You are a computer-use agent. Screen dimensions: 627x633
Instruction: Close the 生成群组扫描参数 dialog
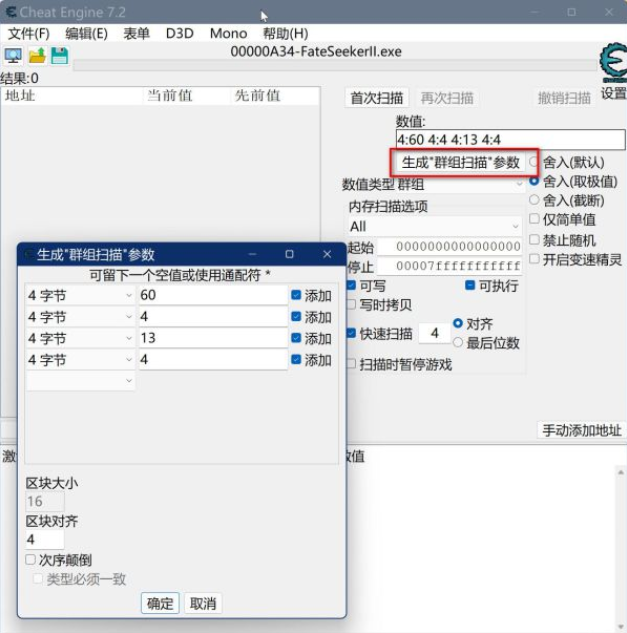click(327, 254)
